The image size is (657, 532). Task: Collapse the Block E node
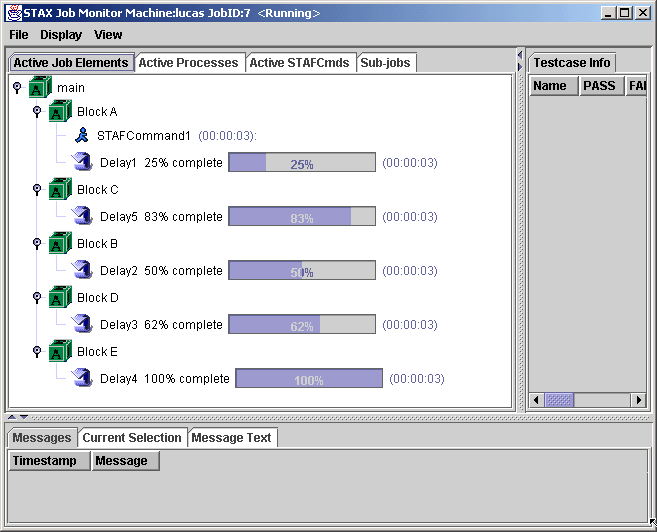point(37,351)
